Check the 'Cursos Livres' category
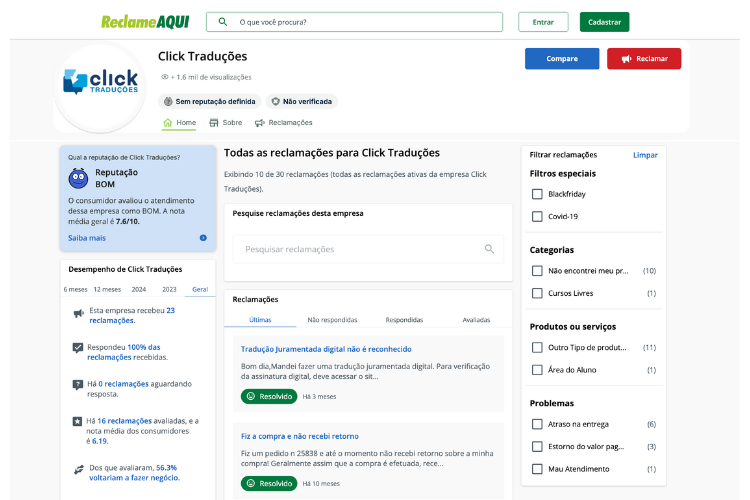The width and height of the screenshot is (750, 500). 537,293
